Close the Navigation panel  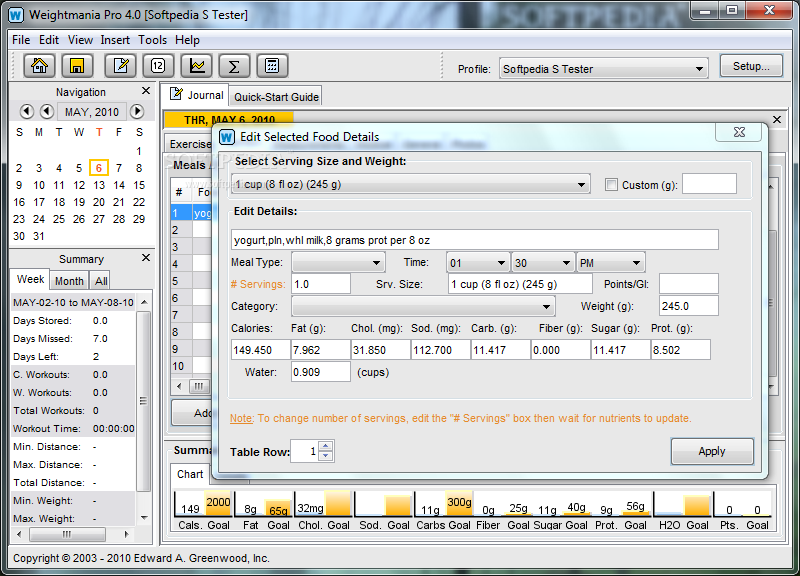pos(146,91)
